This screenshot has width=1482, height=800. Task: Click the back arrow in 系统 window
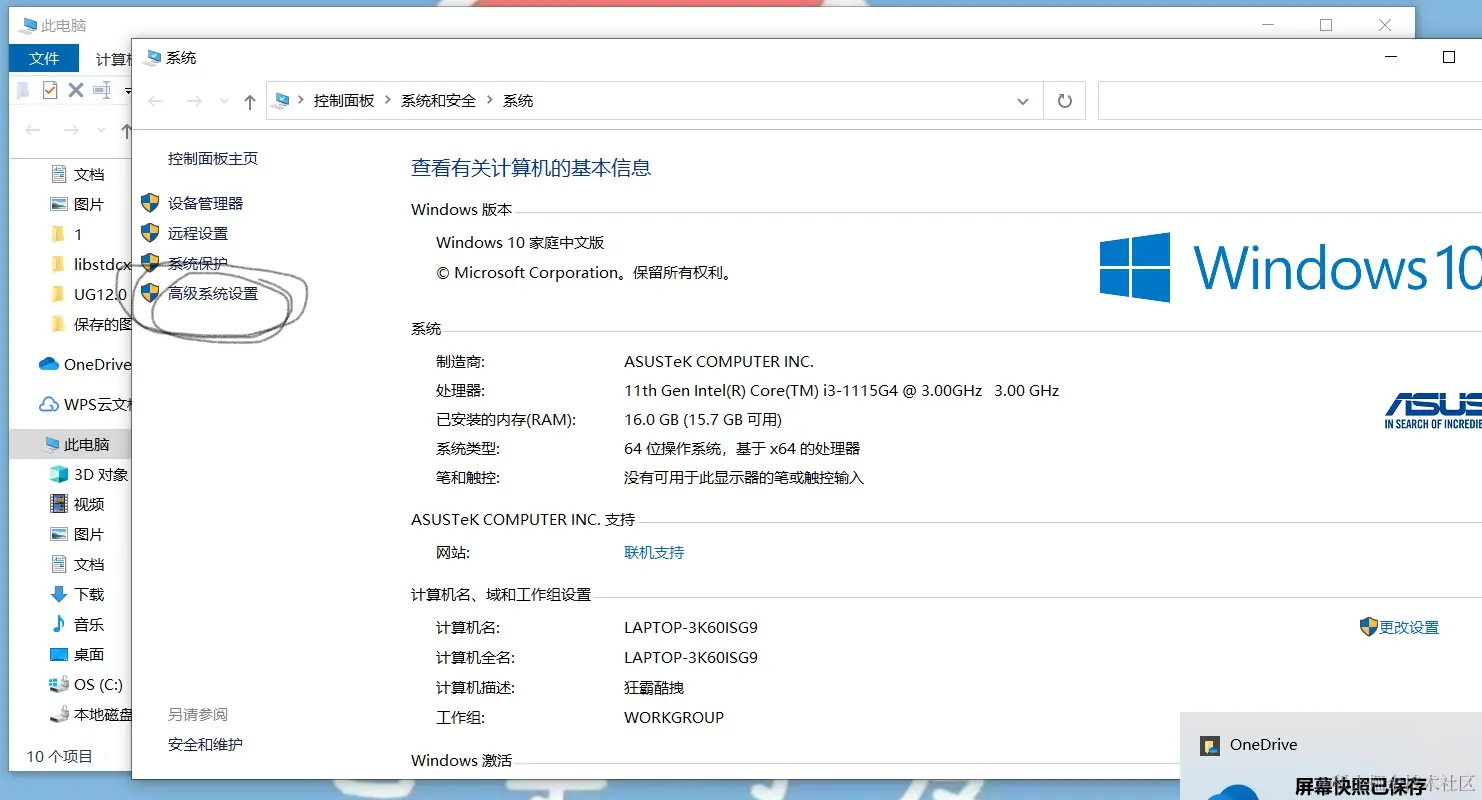point(156,101)
